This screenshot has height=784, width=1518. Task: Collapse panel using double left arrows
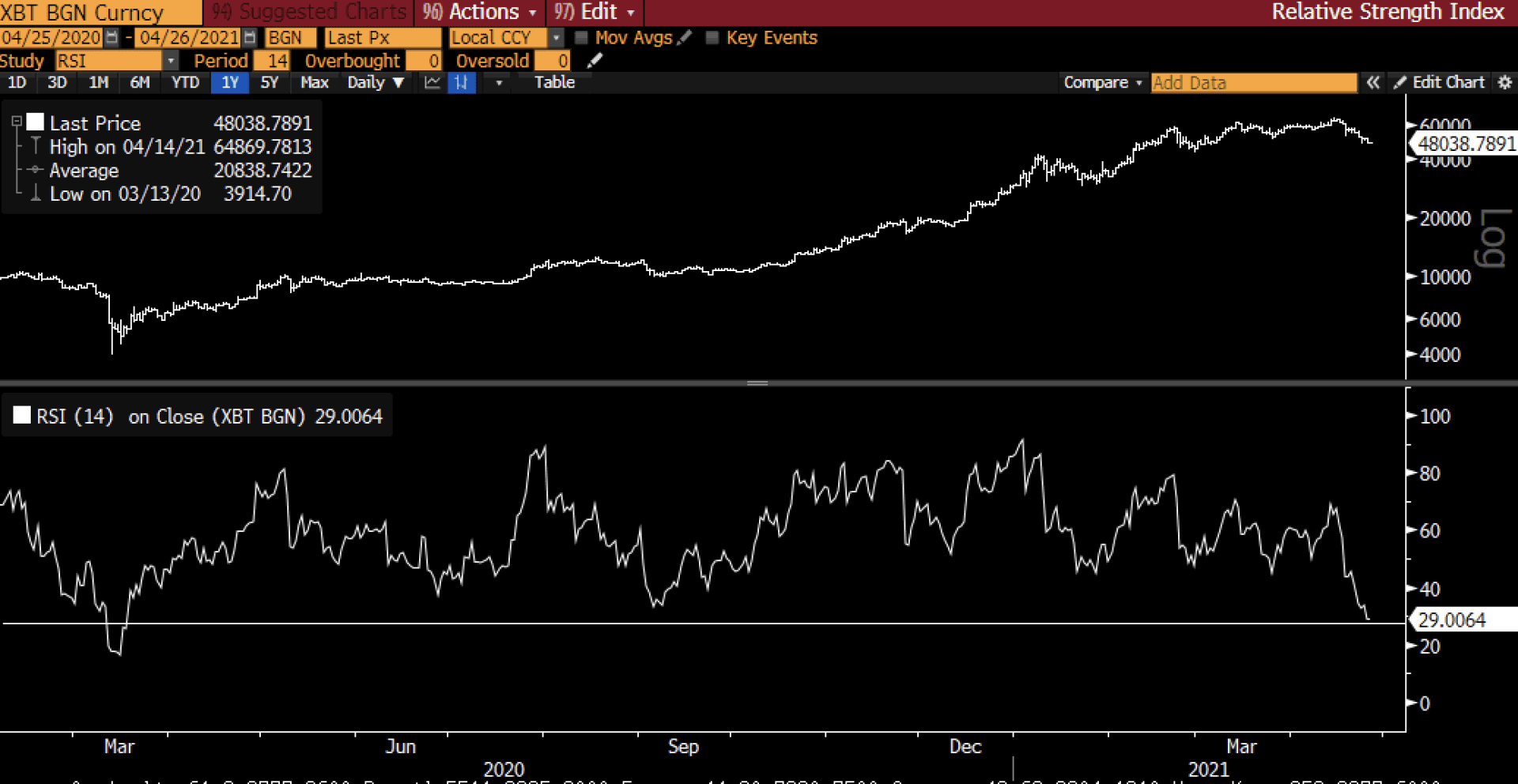pos(1373,82)
